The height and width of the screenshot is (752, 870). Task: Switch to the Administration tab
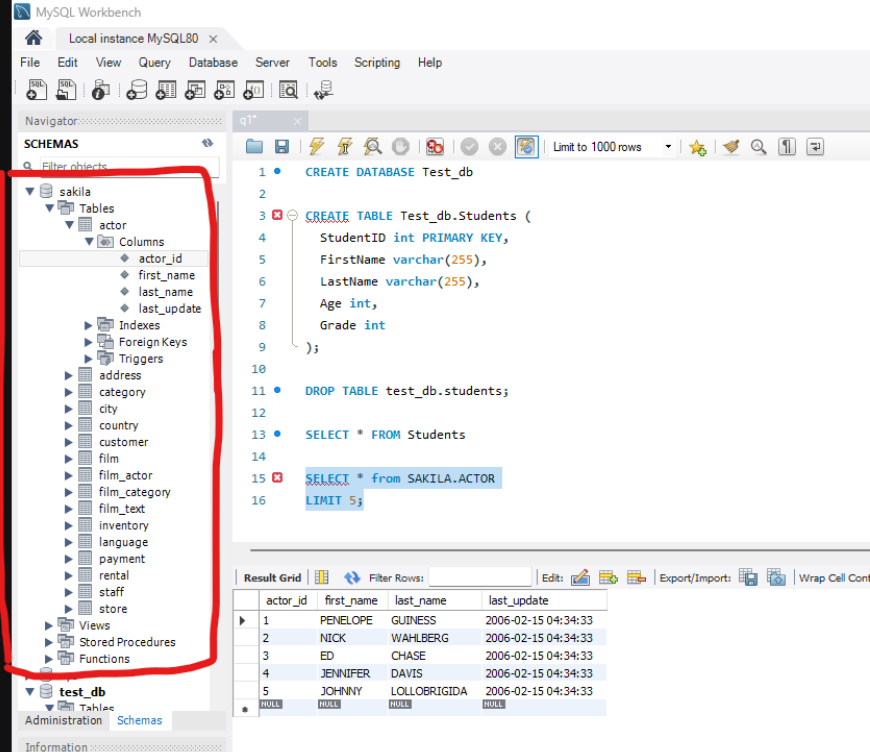[x=63, y=720]
